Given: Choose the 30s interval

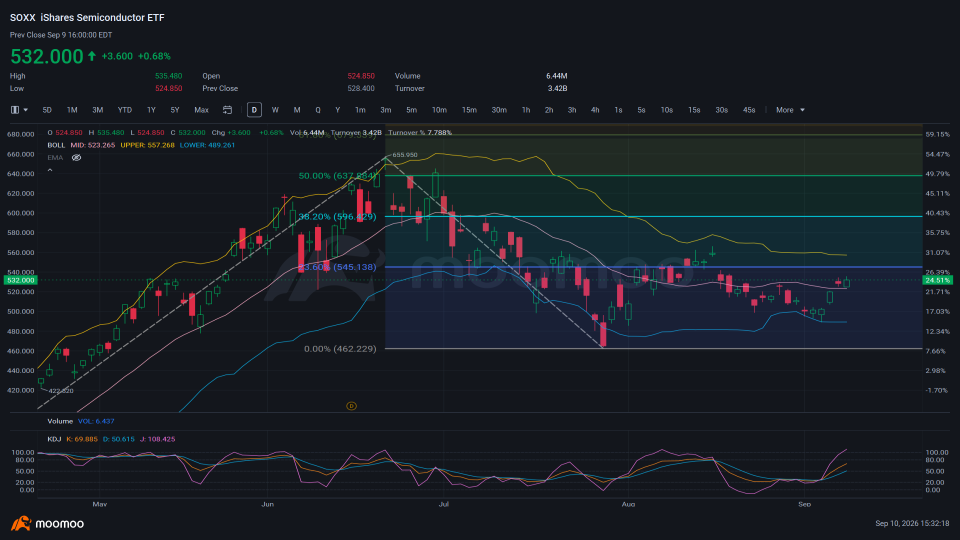Looking at the screenshot, I should point(722,110).
